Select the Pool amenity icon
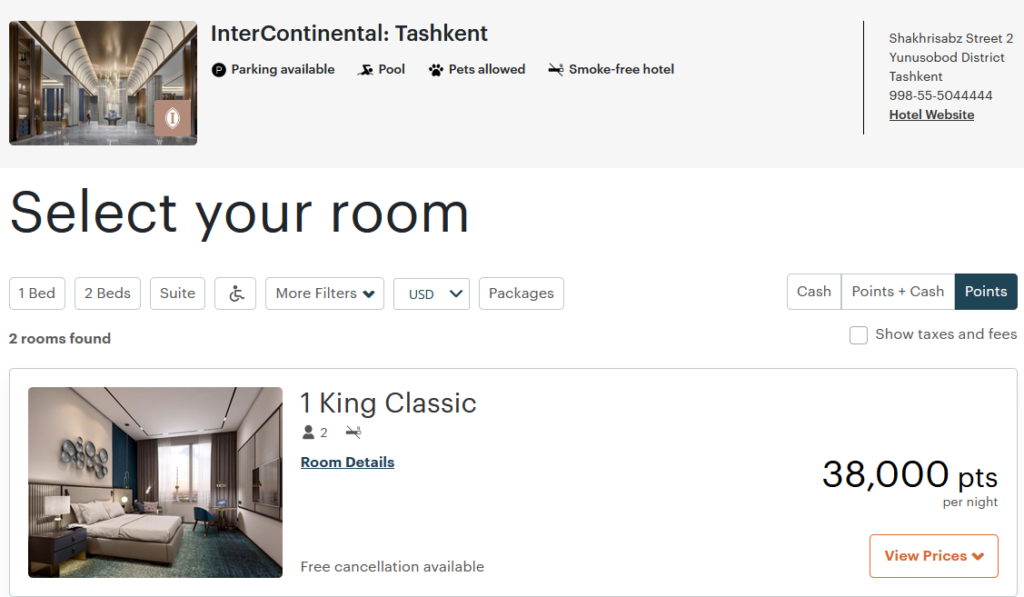The width and height of the screenshot is (1024, 597). coord(365,69)
